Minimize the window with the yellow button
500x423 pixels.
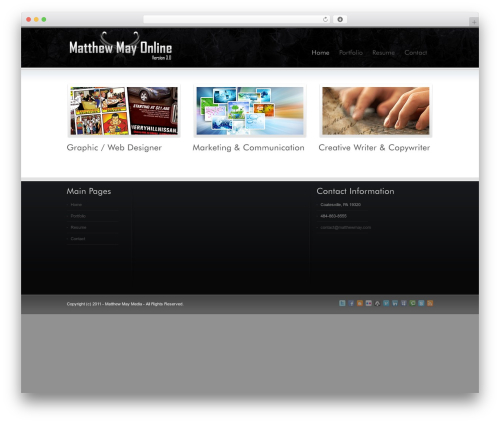click(x=36, y=19)
